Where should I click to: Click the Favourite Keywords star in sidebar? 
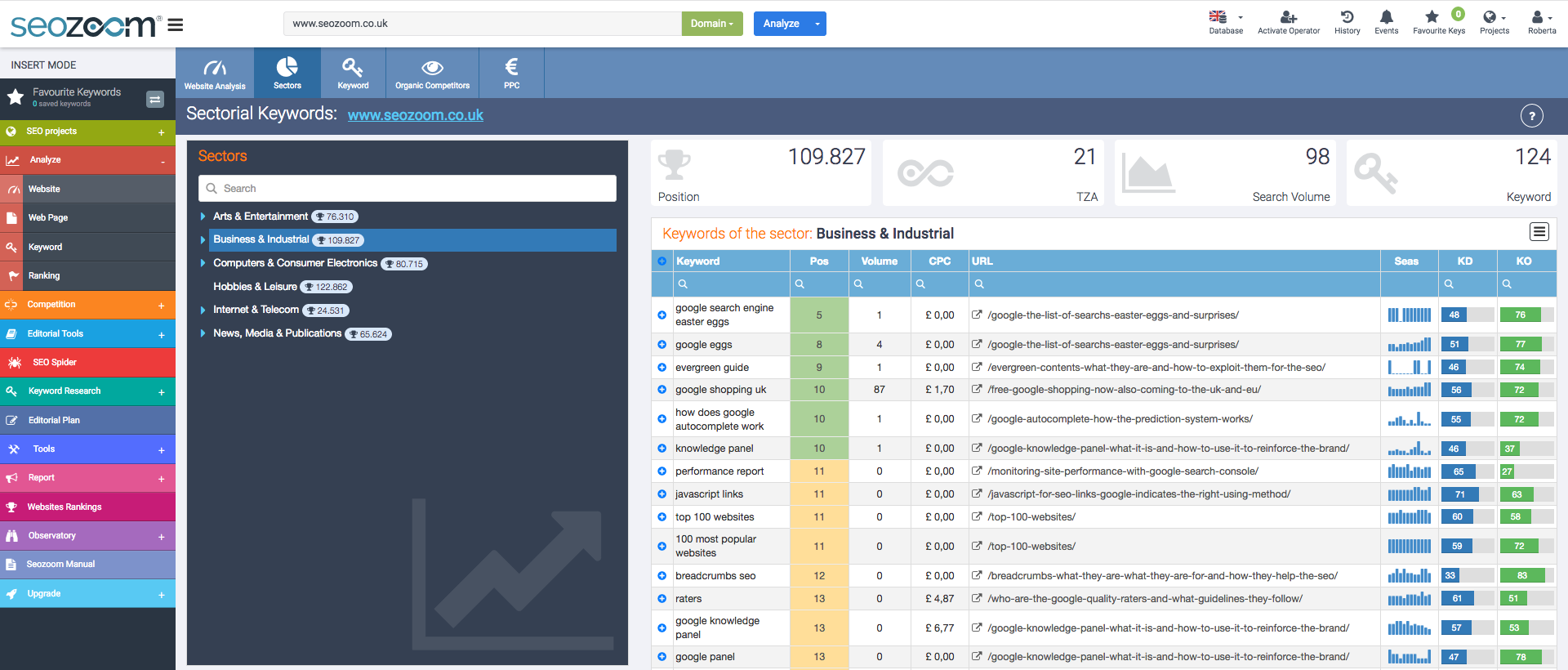click(15, 97)
